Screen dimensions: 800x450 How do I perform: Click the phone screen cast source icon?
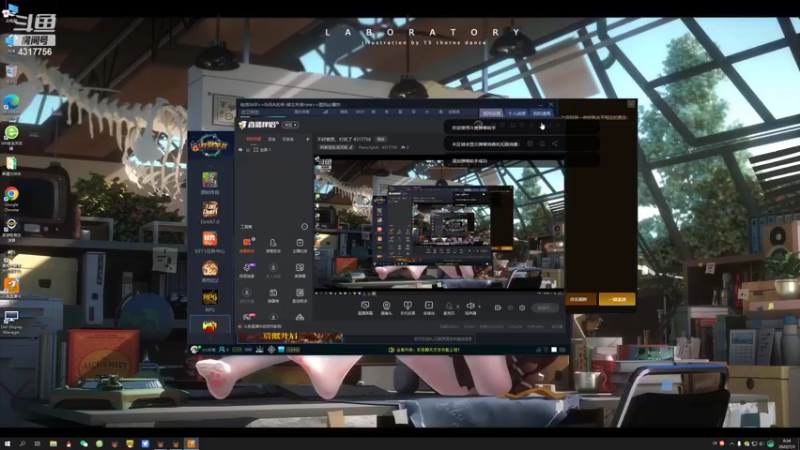click(407, 308)
